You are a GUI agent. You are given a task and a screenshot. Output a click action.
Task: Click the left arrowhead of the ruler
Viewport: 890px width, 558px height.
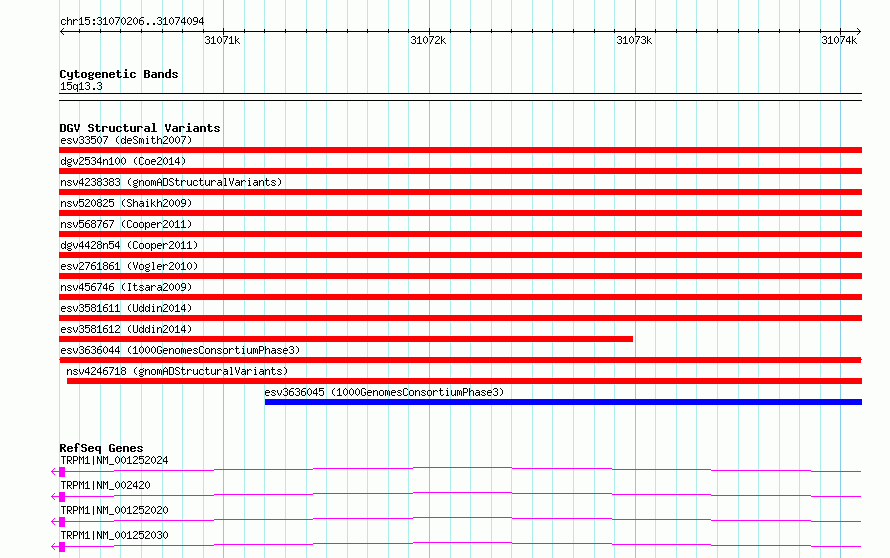point(62,32)
